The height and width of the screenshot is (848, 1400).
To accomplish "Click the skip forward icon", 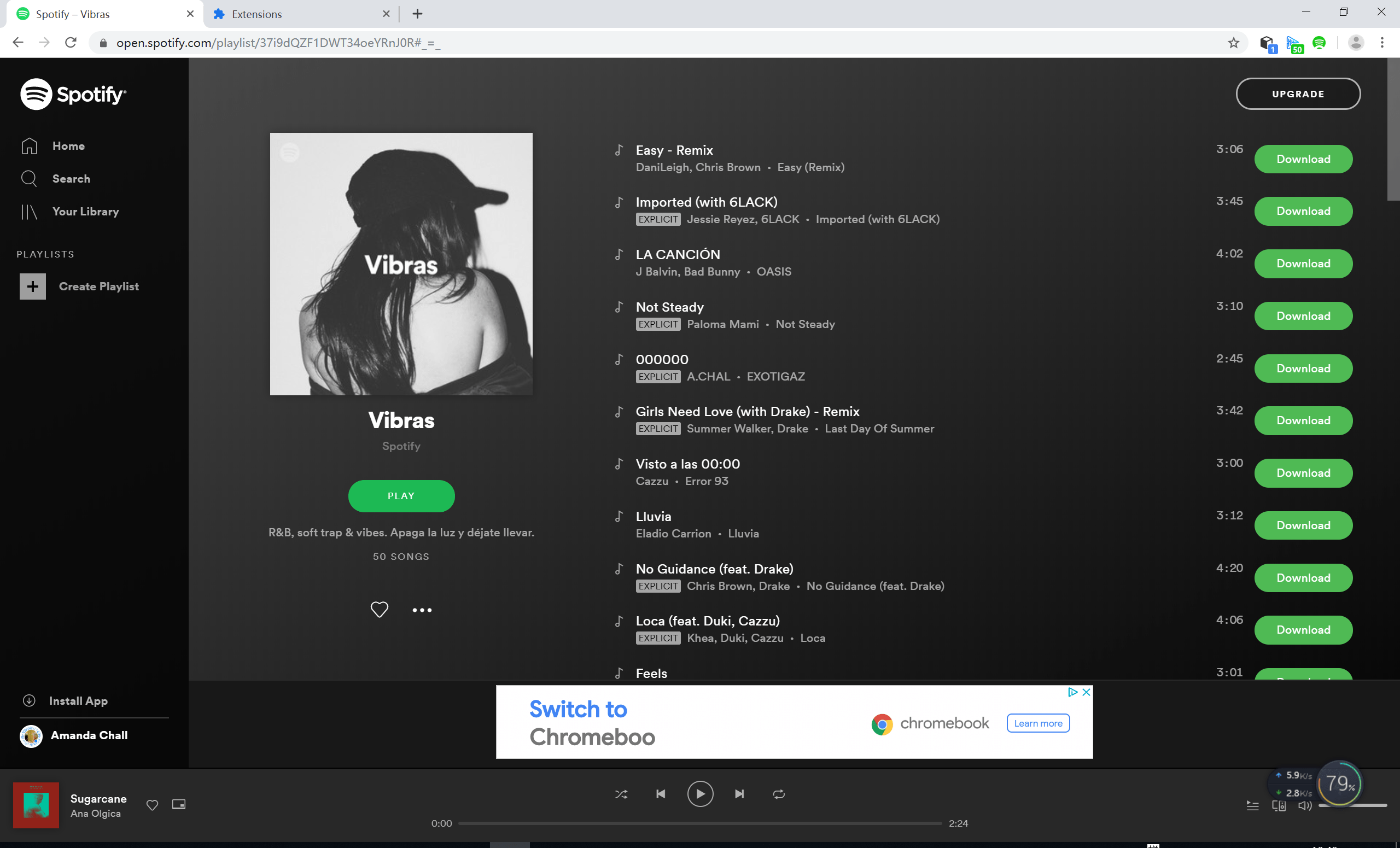I will (739, 794).
